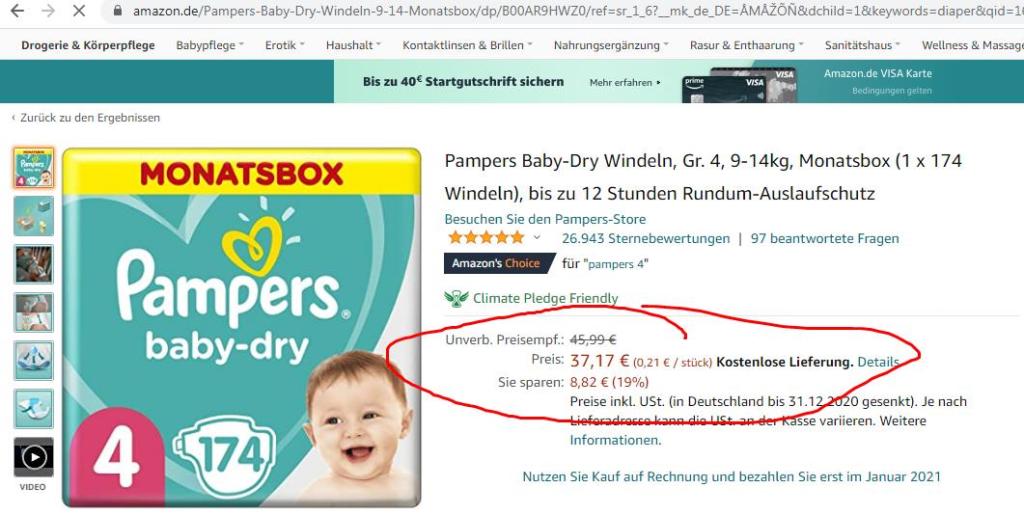Select Drogerie & Körperpflege menu item
Image resolution: width=1024 pixels, height=515 pixels.
coord(88,45)
